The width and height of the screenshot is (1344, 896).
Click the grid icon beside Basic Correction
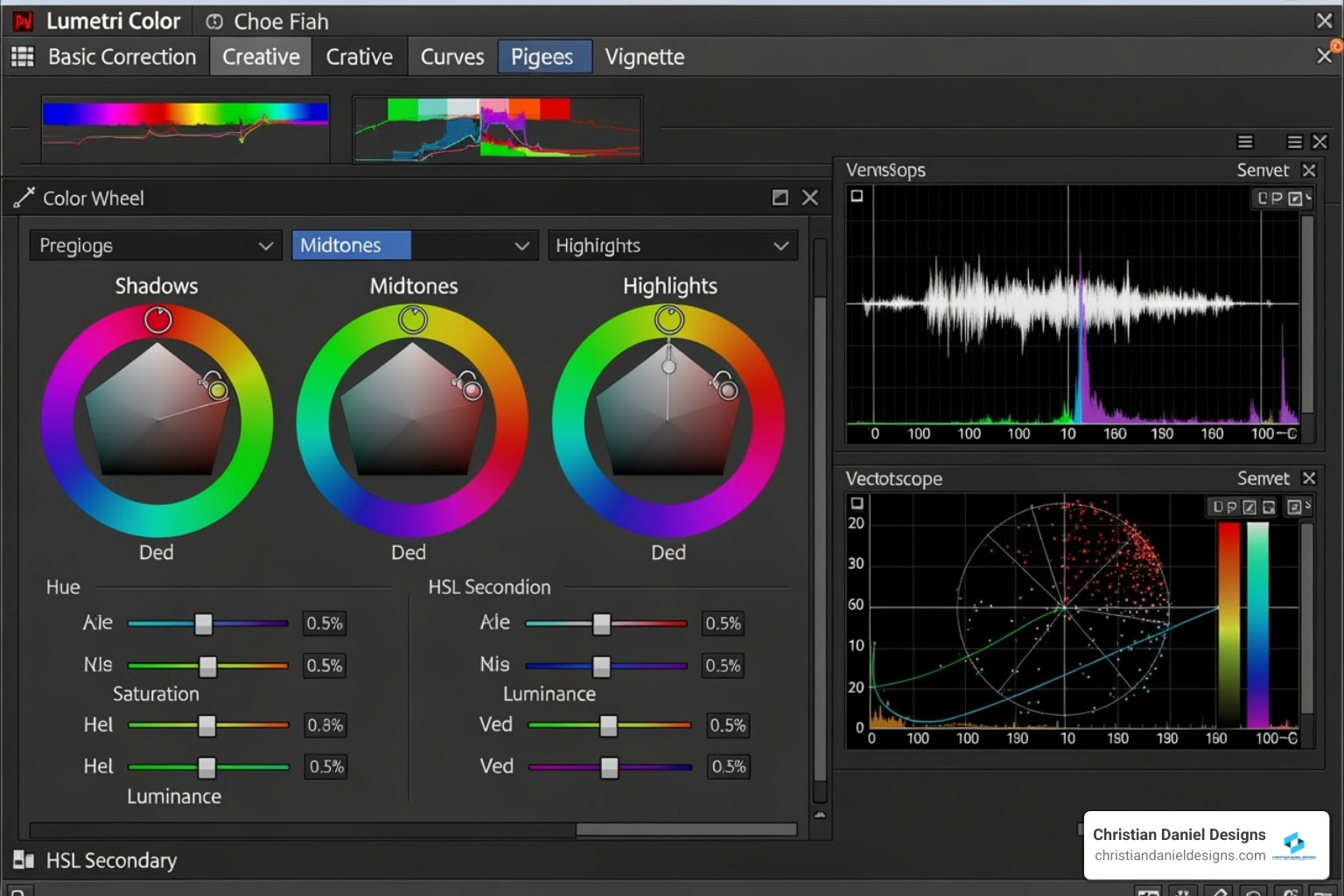pos(23,57)
